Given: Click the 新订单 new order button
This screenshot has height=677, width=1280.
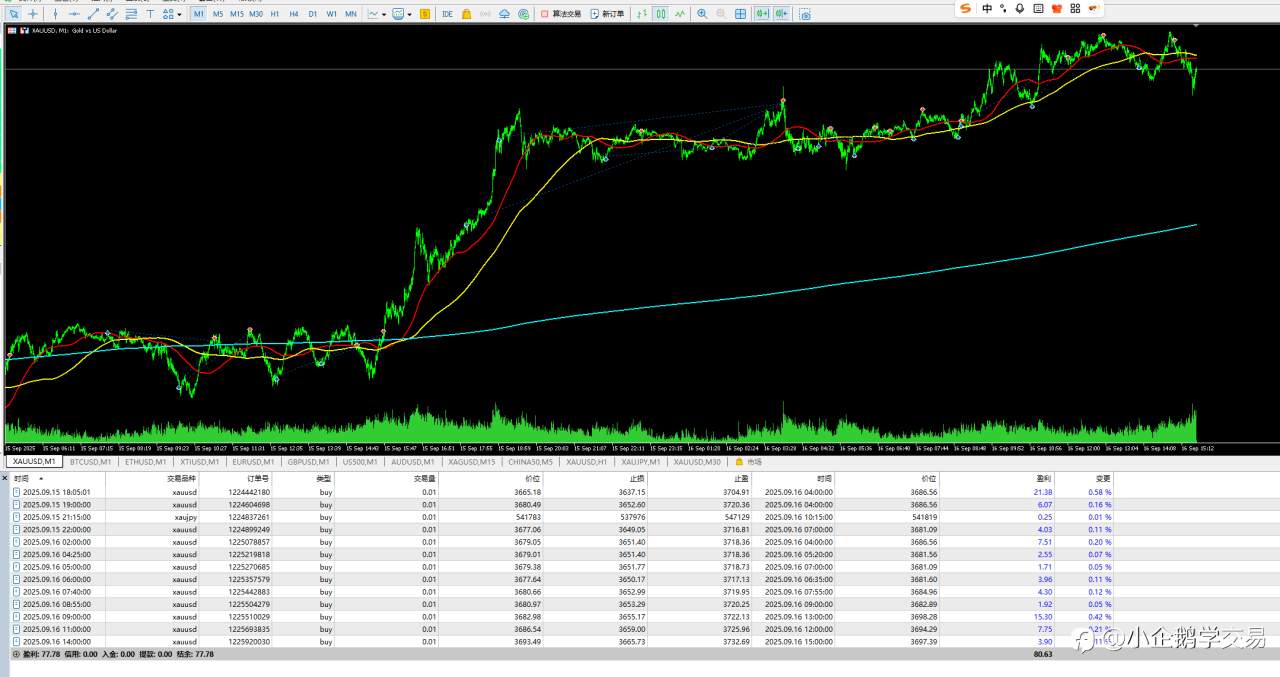Looking at the screenshot, I should (x=608, y=14).
